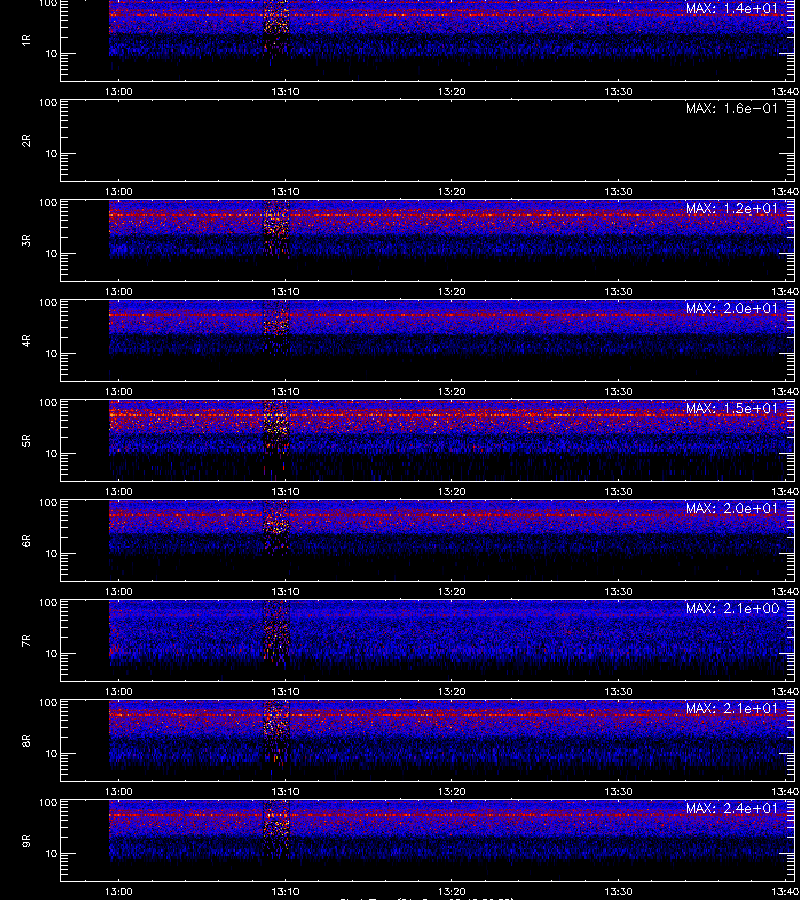
Task: Click the 13:20 tick label under the 1R panel
Action: coord(452,92)
